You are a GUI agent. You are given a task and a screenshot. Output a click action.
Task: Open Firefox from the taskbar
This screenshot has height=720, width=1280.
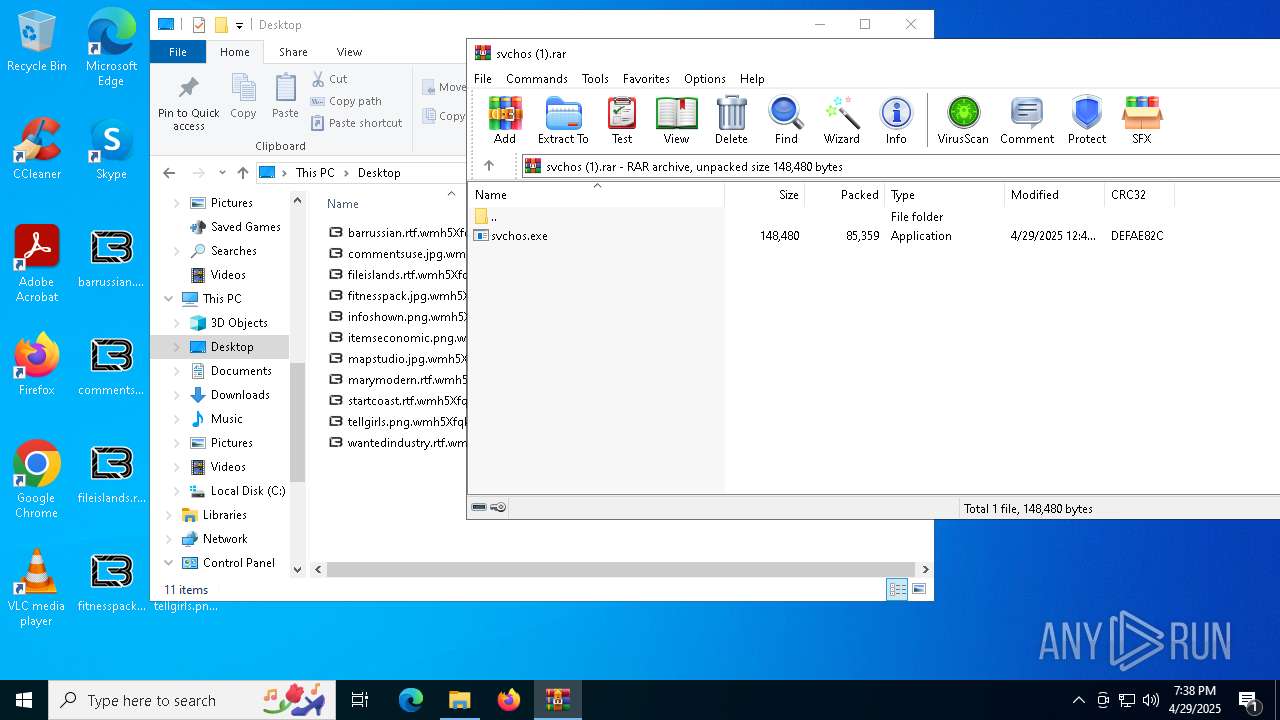(x=509, y=700)
